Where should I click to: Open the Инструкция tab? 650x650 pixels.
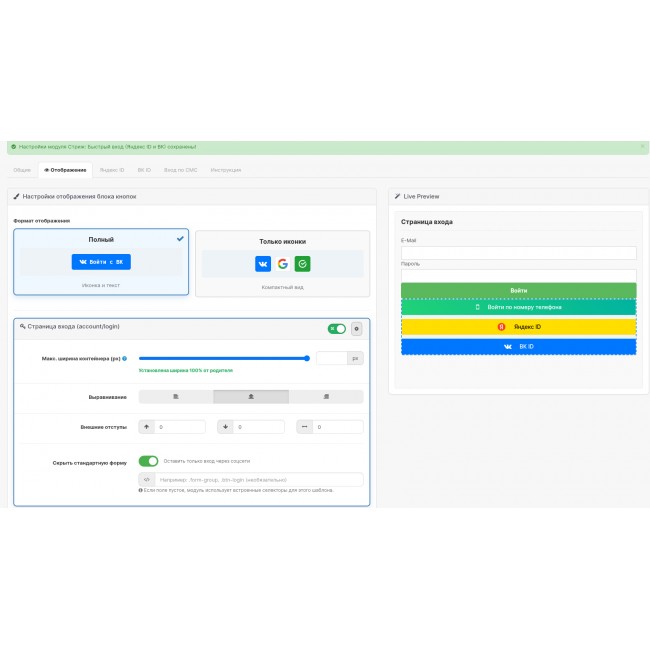click(226, 170)
